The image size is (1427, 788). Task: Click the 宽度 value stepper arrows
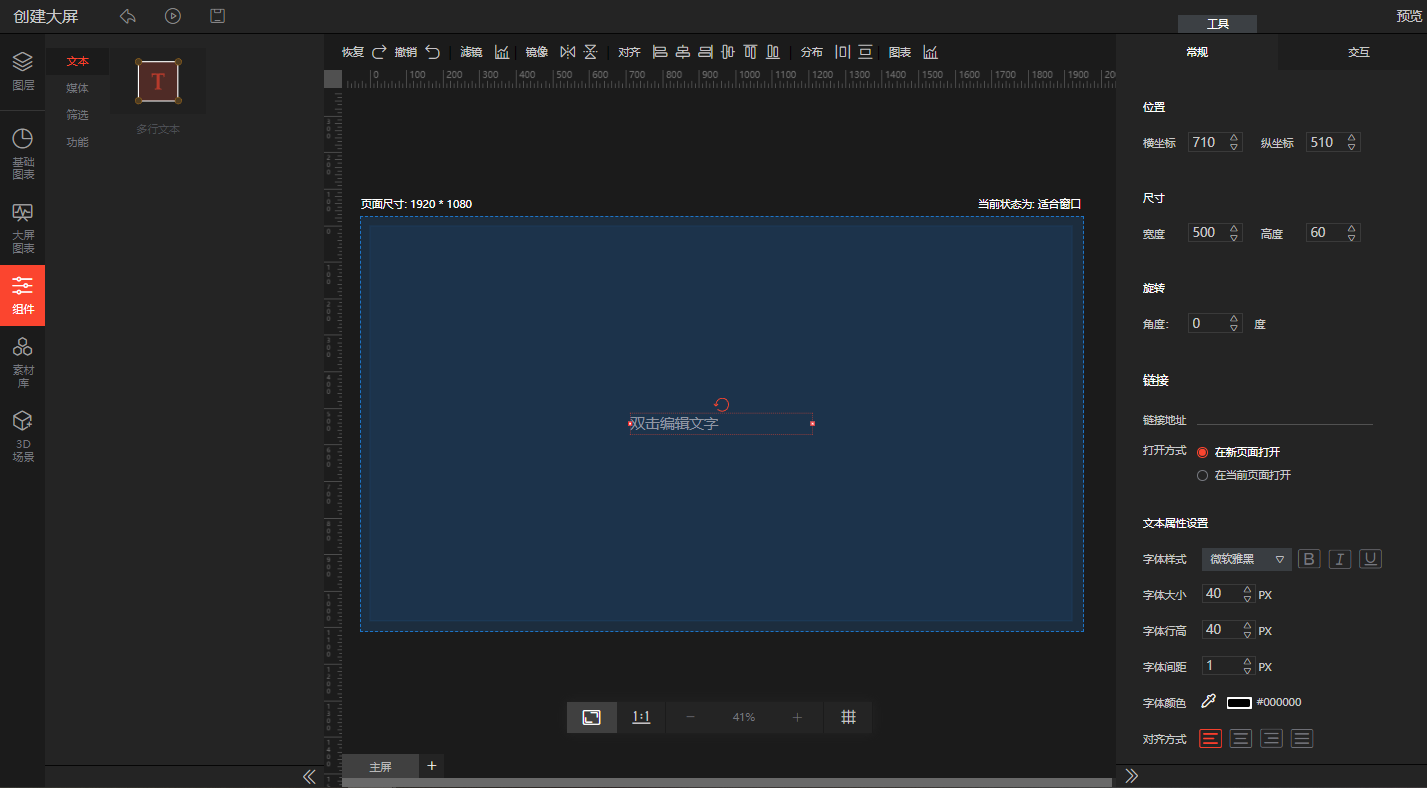coord(1234,232)
